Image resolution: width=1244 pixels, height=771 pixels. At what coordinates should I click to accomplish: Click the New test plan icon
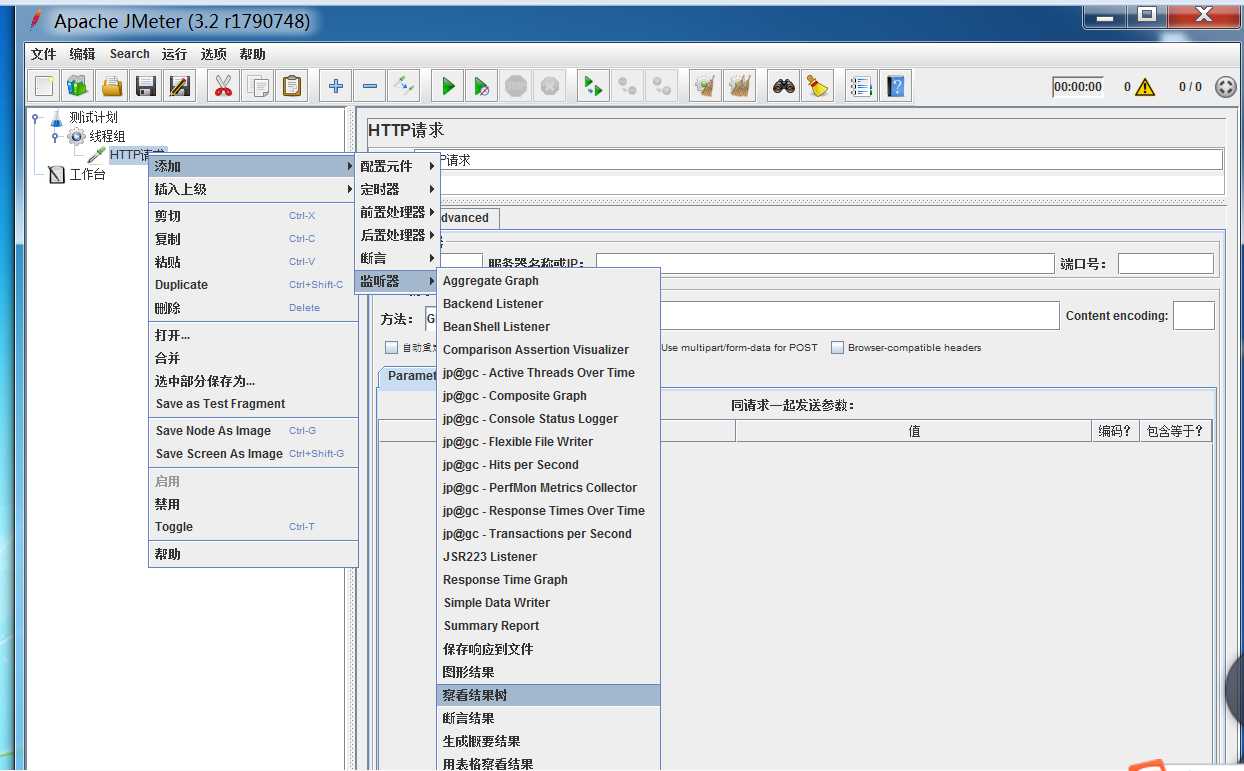click(x=44, y=86)
